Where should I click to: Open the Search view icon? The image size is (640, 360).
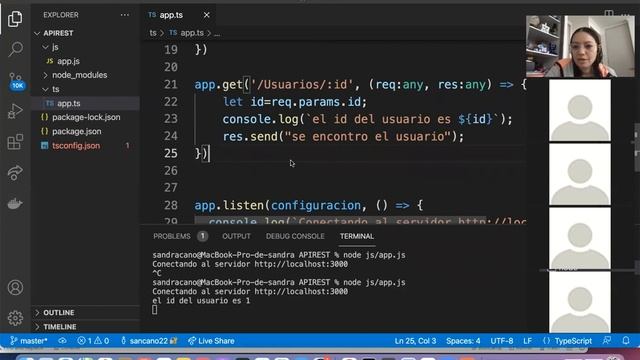tap(15, 49)
